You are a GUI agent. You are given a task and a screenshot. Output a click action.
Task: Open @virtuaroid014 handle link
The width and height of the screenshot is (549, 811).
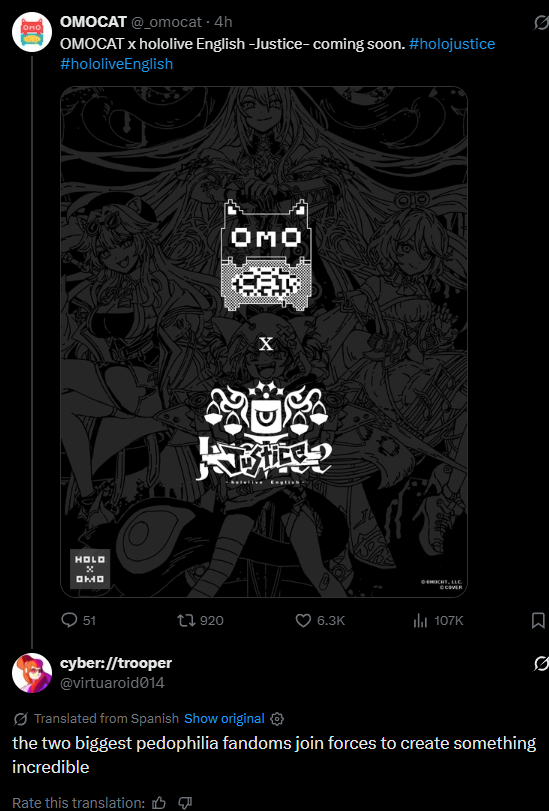click(x=112, y=683)
